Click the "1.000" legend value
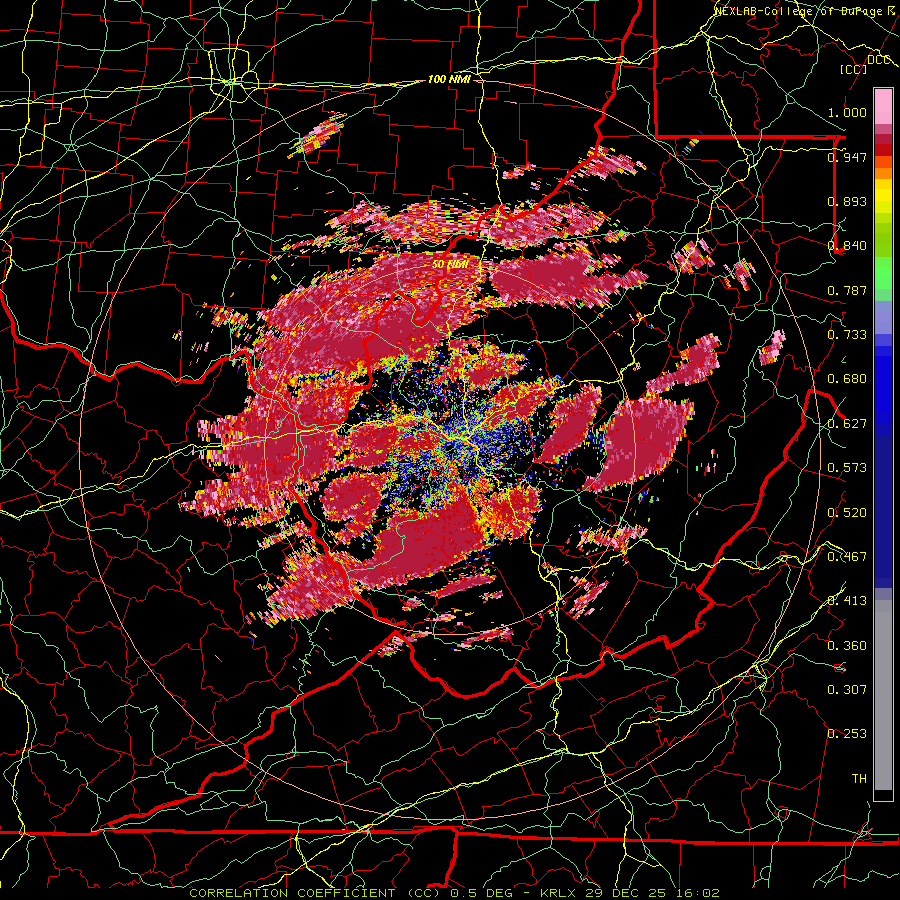 (x=847, y=112)
